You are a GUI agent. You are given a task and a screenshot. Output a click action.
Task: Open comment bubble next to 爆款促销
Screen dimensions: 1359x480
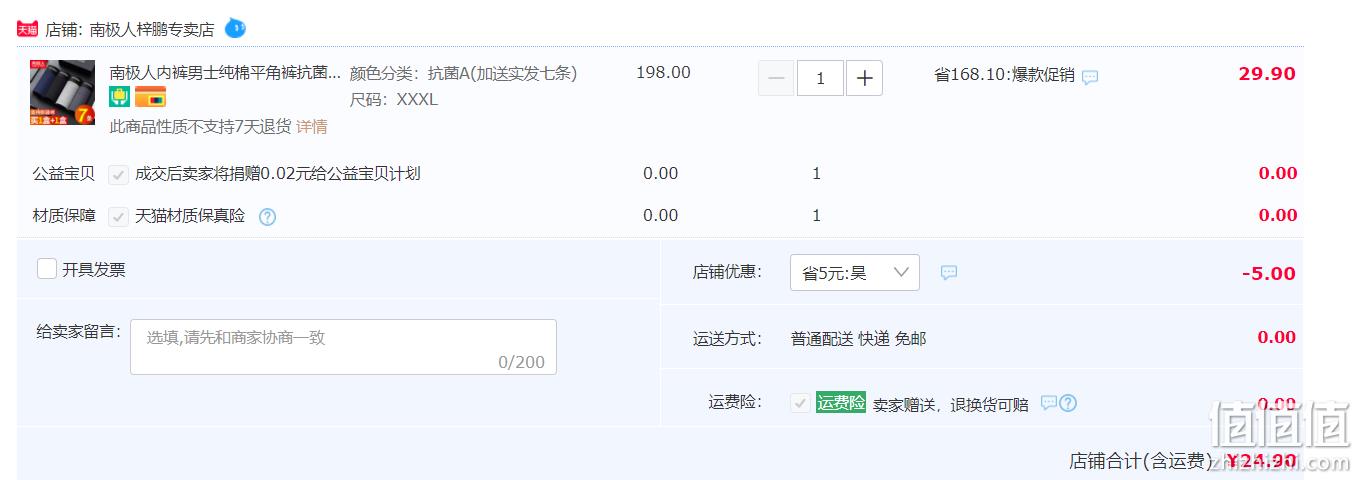point(1090,77)
